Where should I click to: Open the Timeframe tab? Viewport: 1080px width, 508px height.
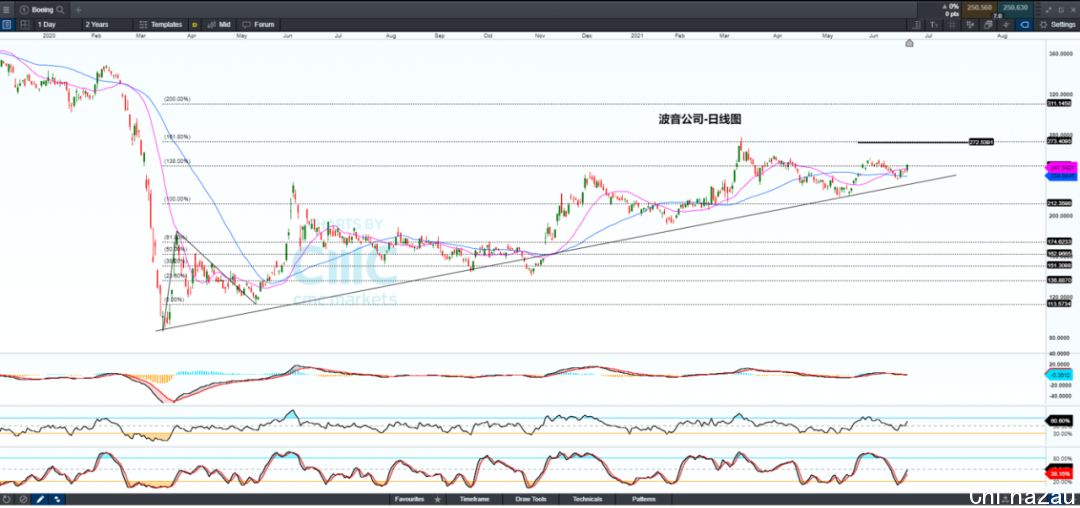475,499
